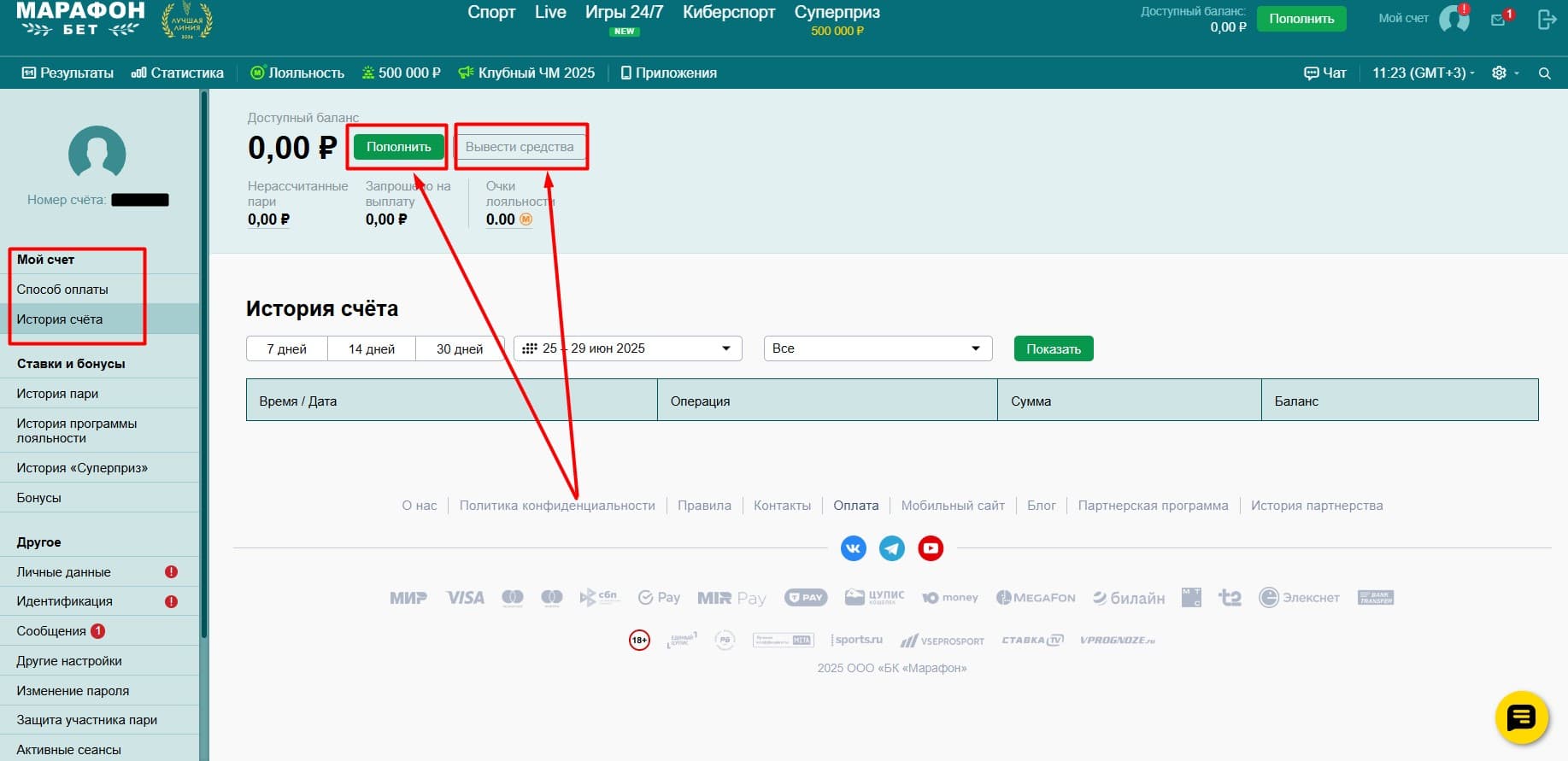This screenshot has width=1568, height=761.
Task: Go to the Спорт section
Action: pos(491,13)
